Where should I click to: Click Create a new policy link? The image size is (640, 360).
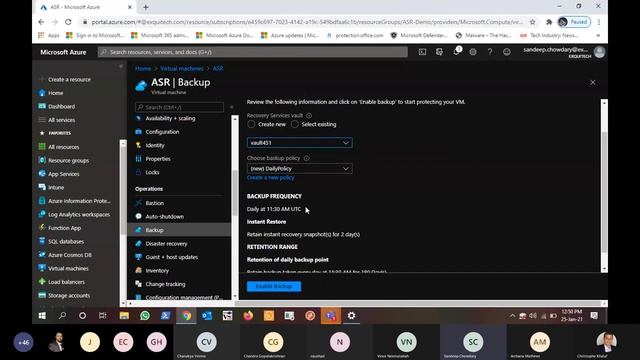click(x=271, y=178)
